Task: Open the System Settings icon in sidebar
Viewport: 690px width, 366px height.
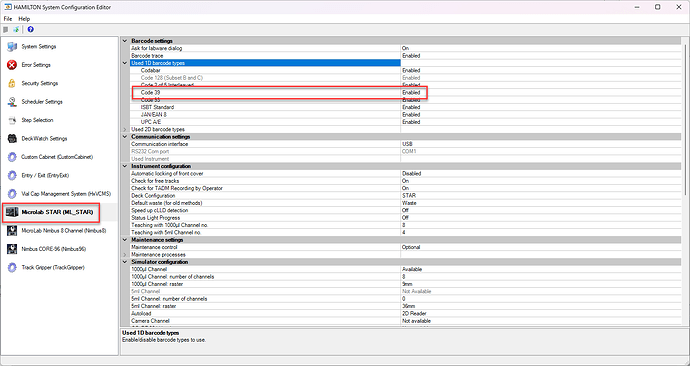Action: click(x=12, y=47)
